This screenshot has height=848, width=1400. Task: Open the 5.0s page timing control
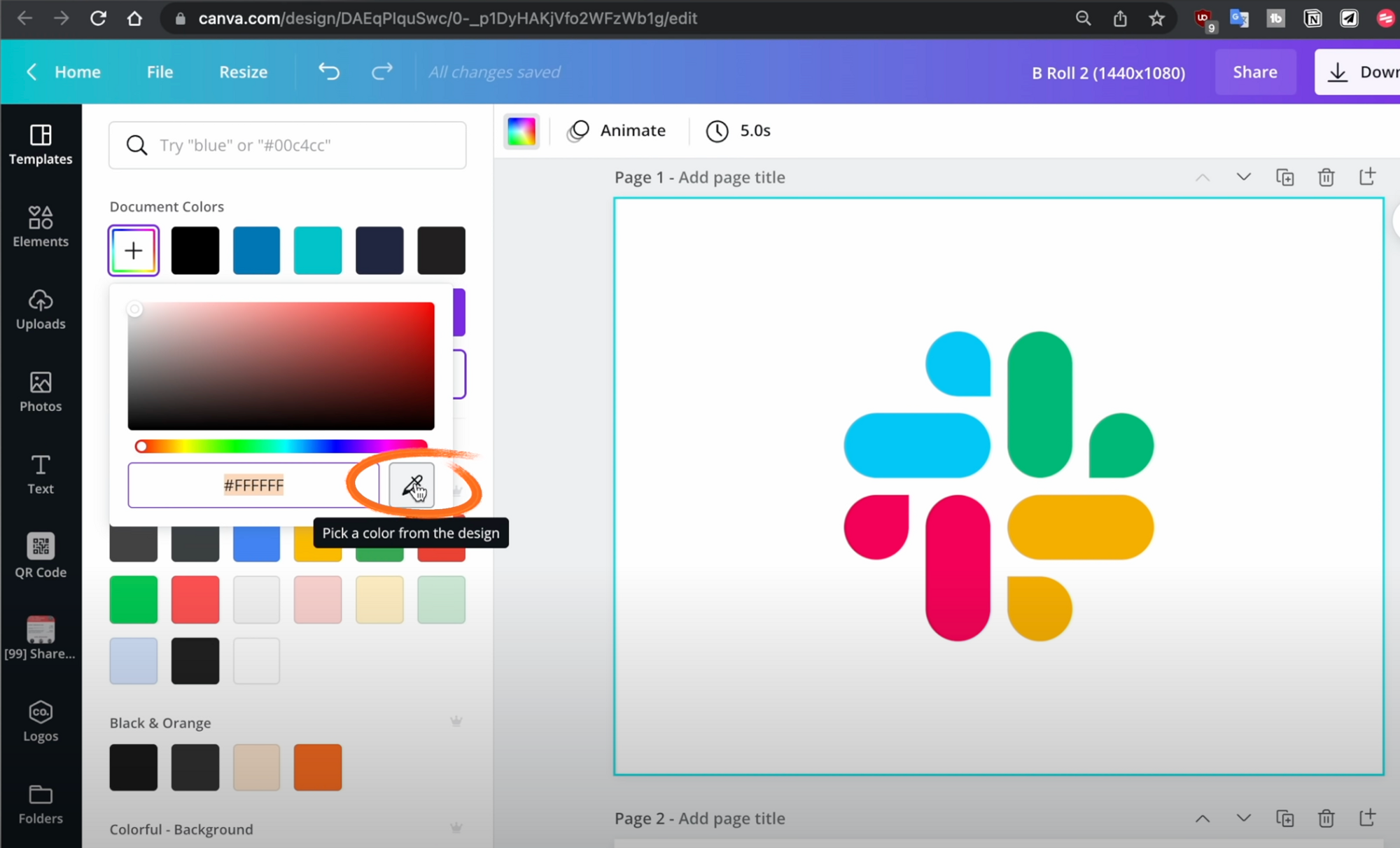738,131
